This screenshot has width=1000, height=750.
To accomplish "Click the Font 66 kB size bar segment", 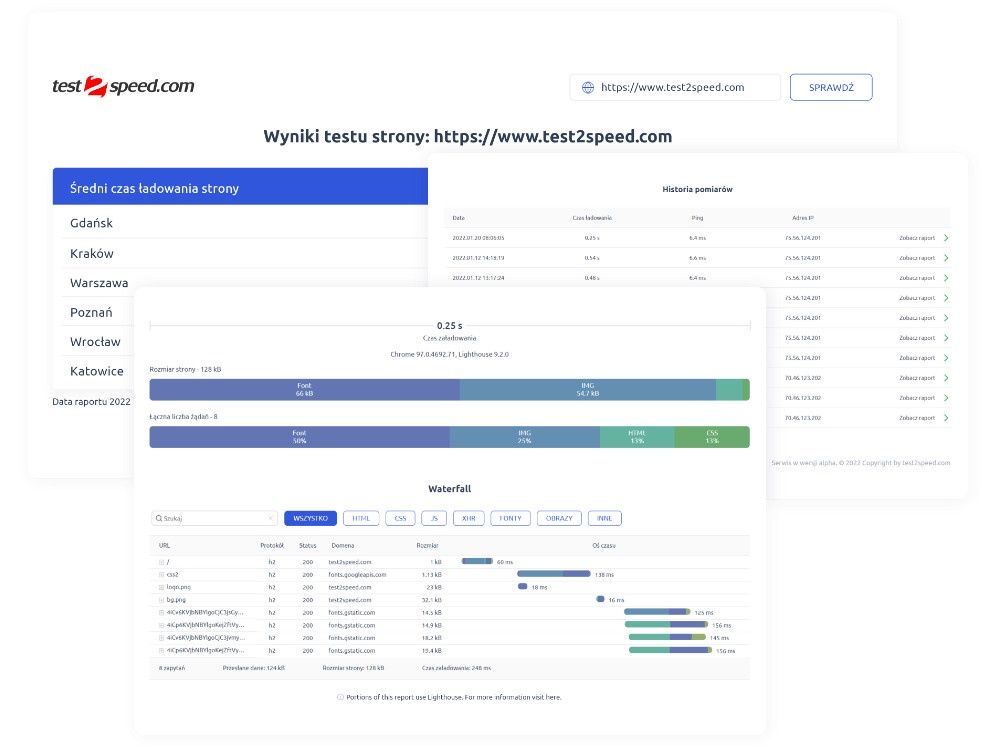I will pyautogui.click(x=304, y=390).
